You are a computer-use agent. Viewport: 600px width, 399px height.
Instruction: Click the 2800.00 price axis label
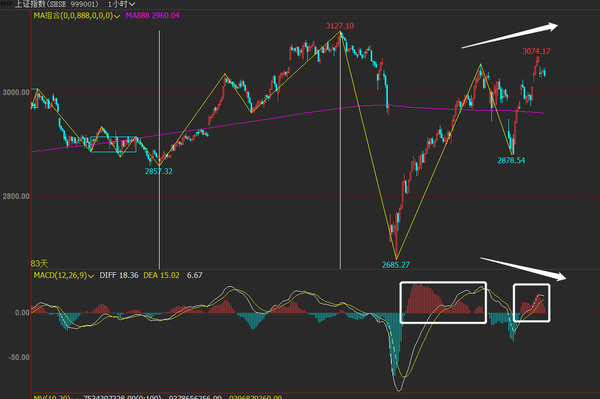pyautogui.click(x=16, y=197)
